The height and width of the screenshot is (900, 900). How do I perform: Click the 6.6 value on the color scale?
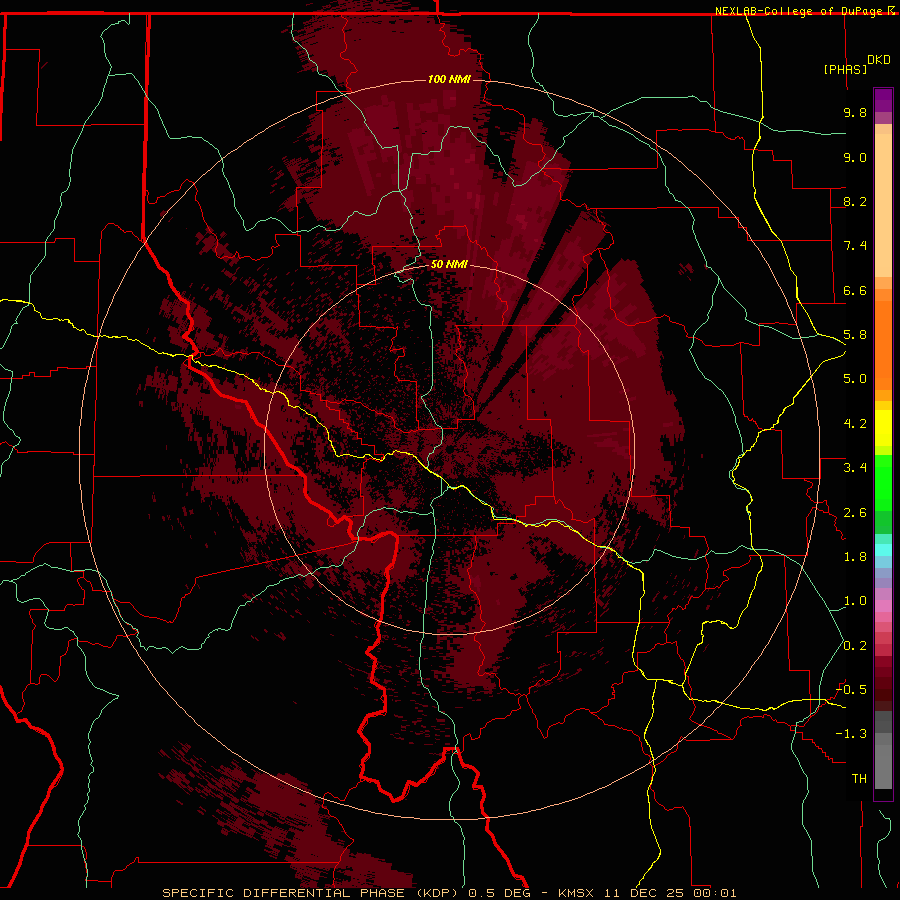point(855,290)
